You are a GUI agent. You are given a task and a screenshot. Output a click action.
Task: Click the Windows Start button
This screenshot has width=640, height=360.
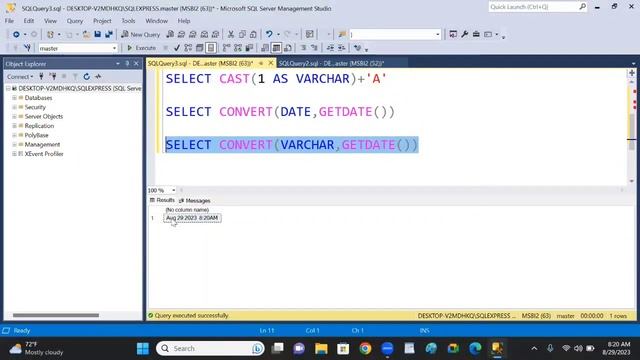[x=143, y=349]
